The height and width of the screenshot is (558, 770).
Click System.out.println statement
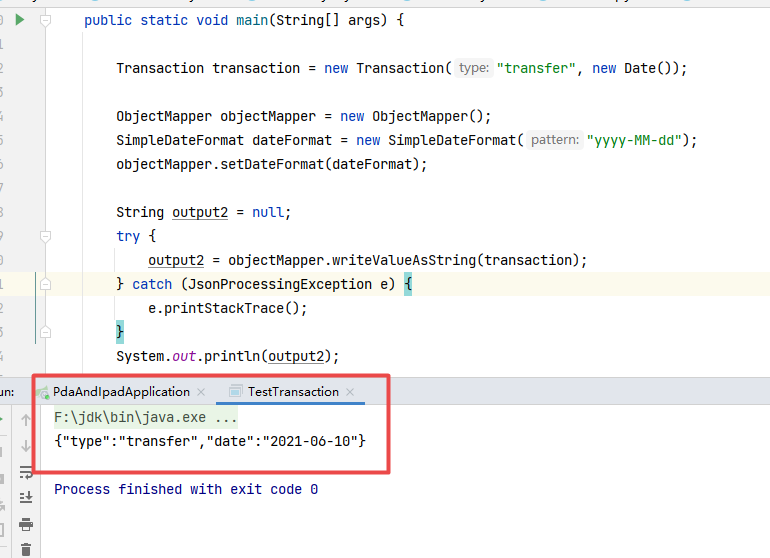(228, 356)
